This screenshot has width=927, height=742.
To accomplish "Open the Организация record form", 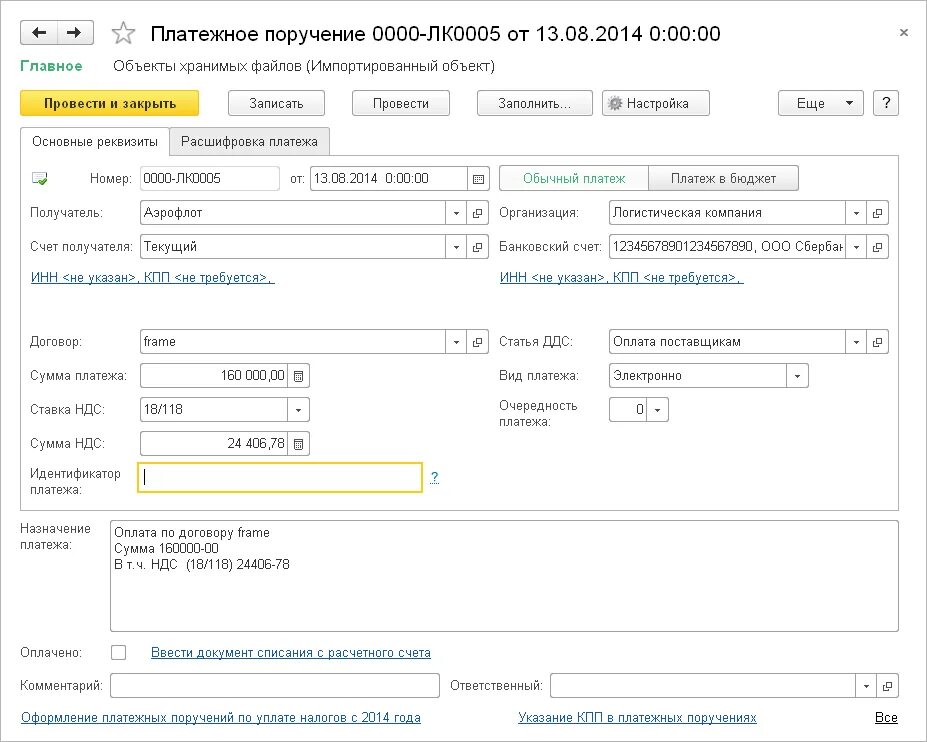I will 878,213.
